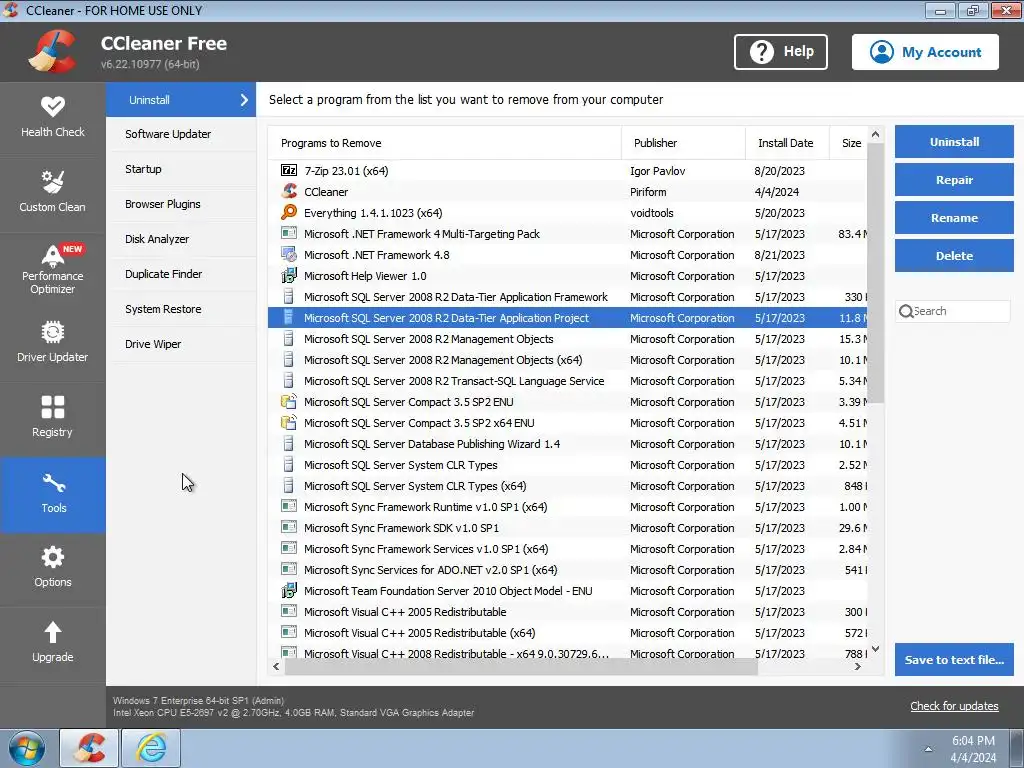Image resolution: width=1024 pixels, height=768 pixels.
Task: Click the horizontal scrollbar thumb of the program list
Action: (520, 667)
